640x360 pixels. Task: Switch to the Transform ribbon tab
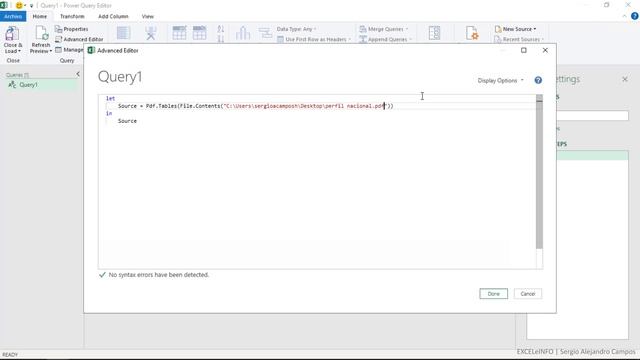pos(72,16)
